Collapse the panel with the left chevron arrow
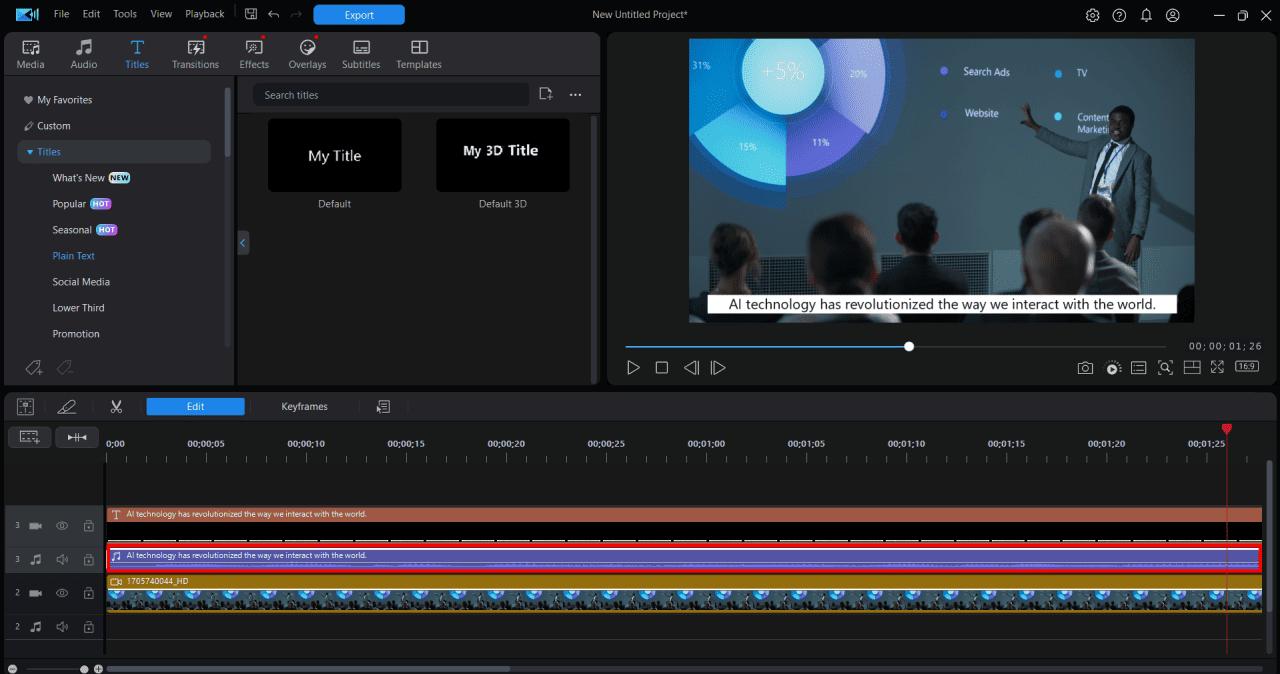Viewport: 1280px width, 674px height. coord(243,242)
